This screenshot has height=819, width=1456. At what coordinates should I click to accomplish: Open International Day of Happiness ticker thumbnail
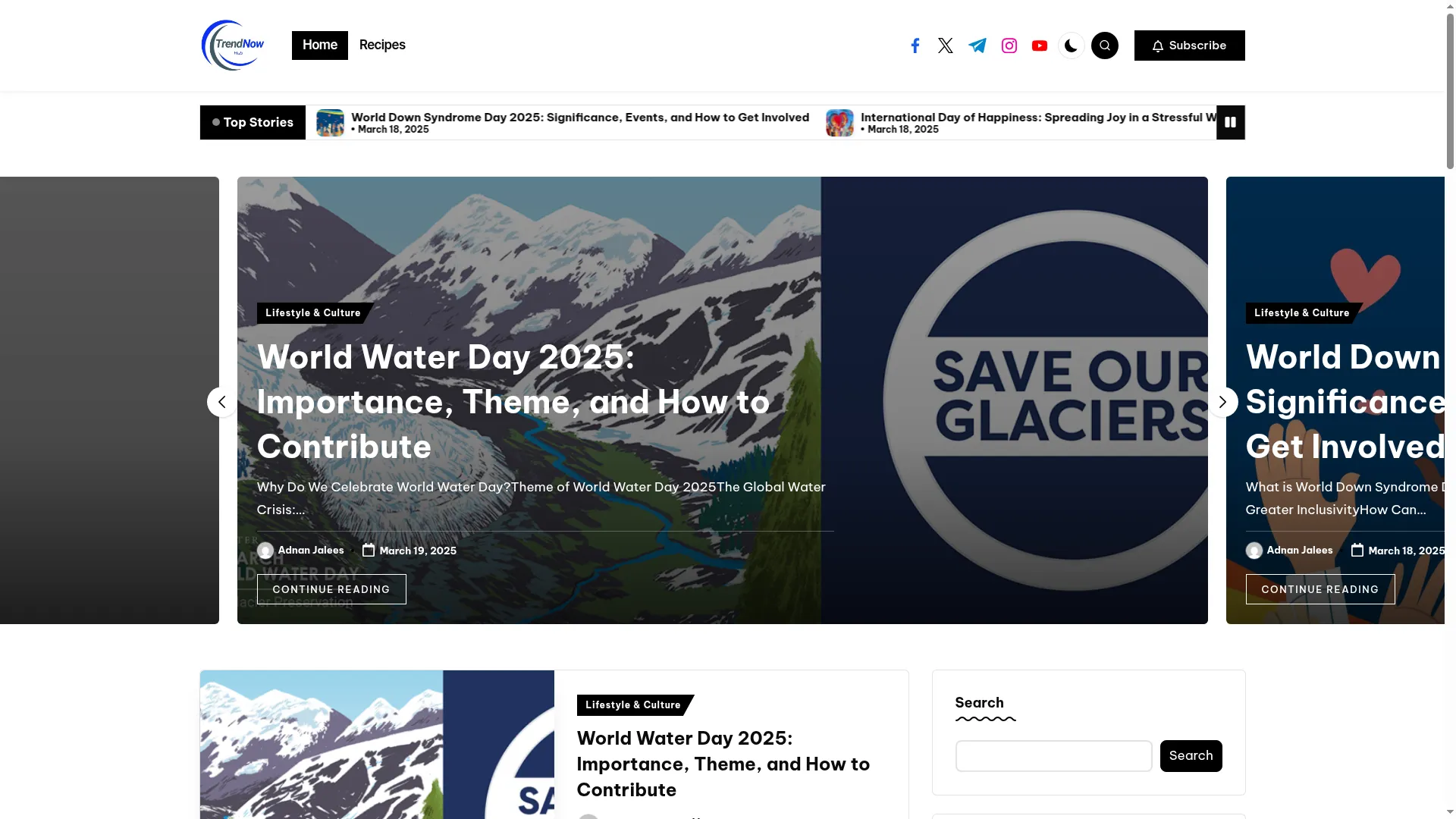click(x=839, y=123)
